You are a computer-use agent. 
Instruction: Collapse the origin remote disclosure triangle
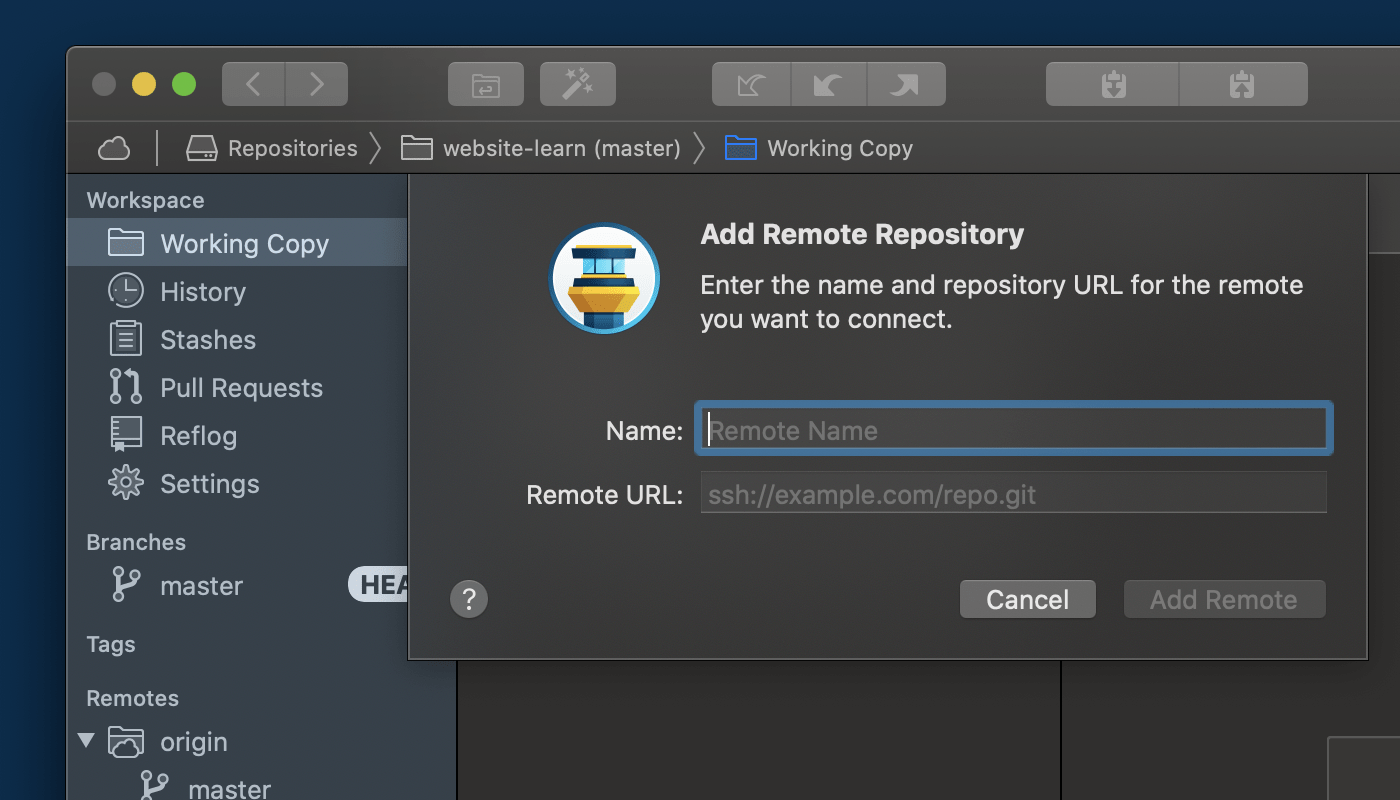pyautogui.click(x=87, y=741)
